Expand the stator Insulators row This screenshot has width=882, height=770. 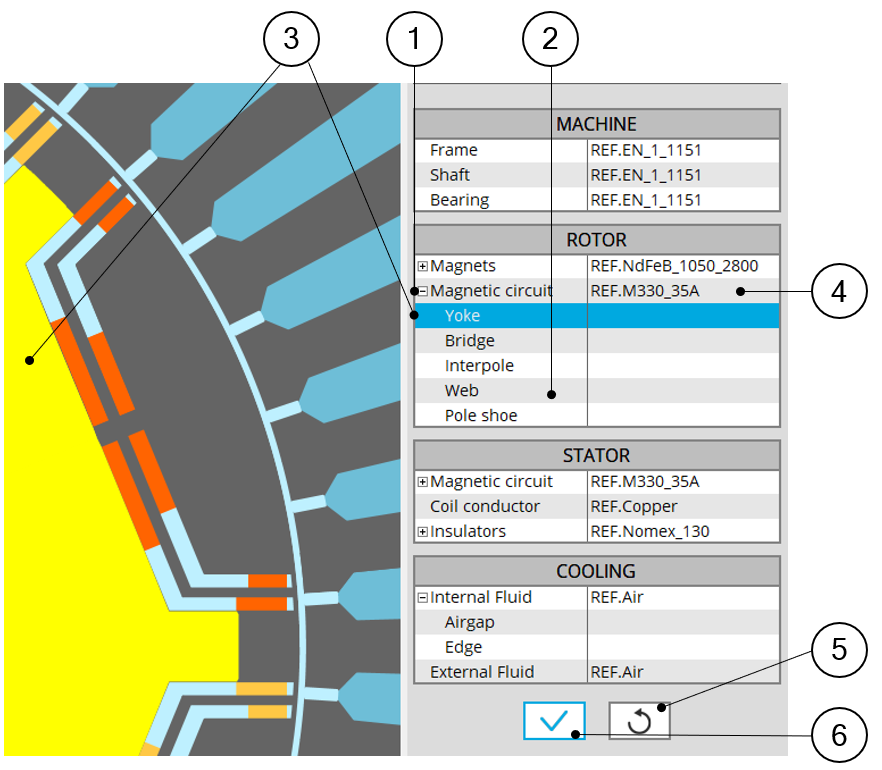coord(423,532)
